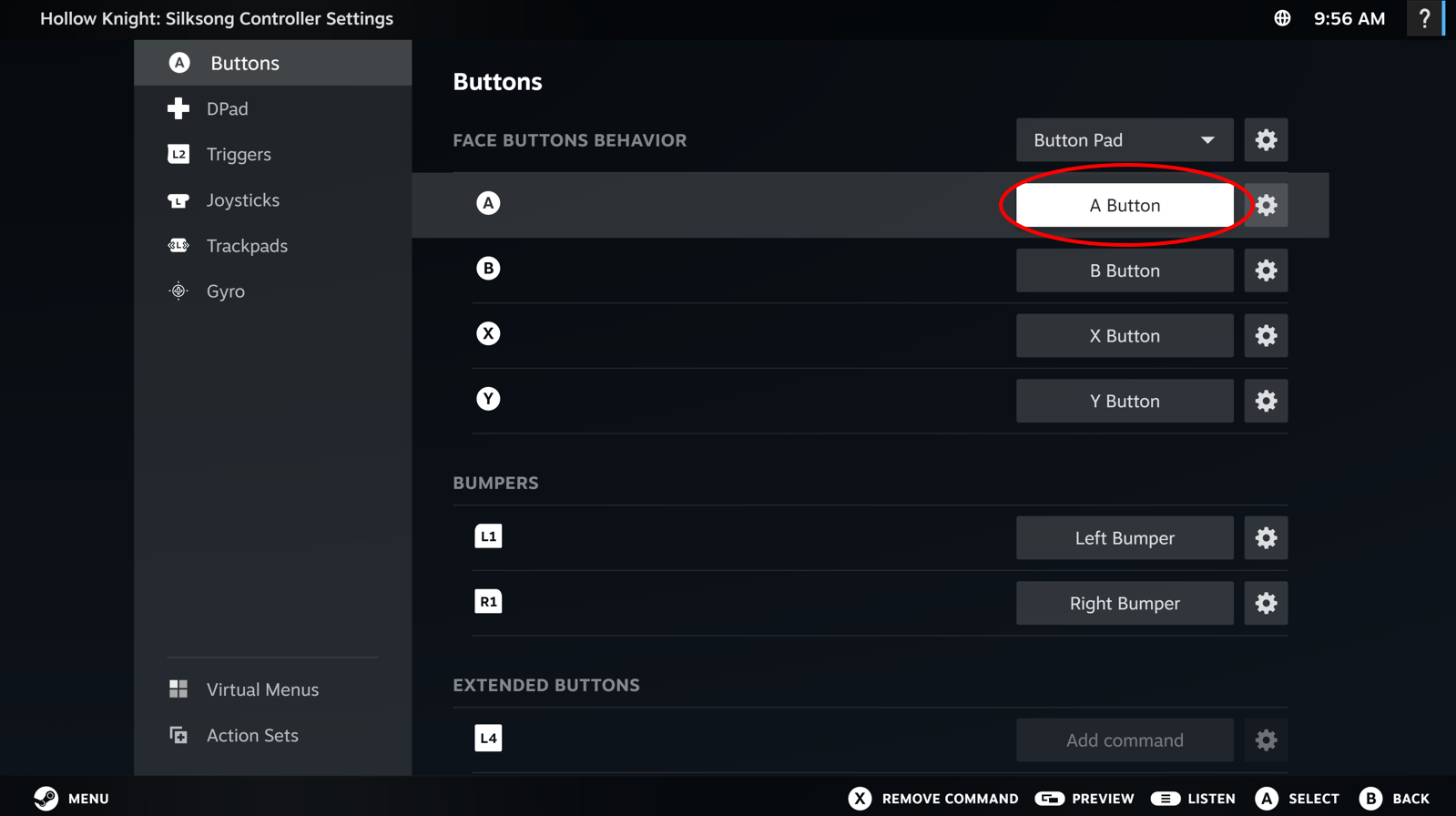
Task: Click the B face button glyph
Action: click(488, 269)
